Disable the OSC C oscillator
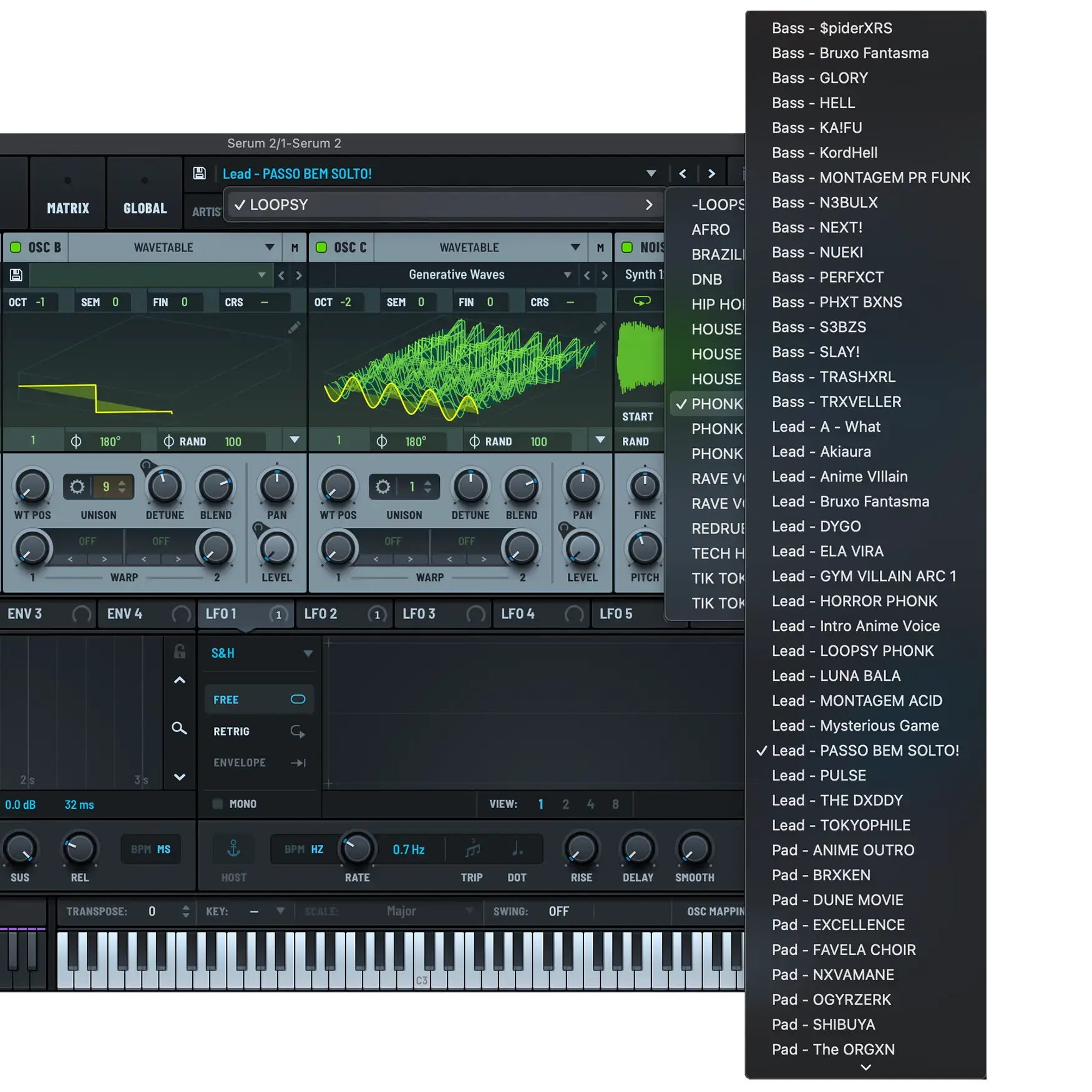Viewport: 1092px width, 1092px height. click(x=321, y=248)
